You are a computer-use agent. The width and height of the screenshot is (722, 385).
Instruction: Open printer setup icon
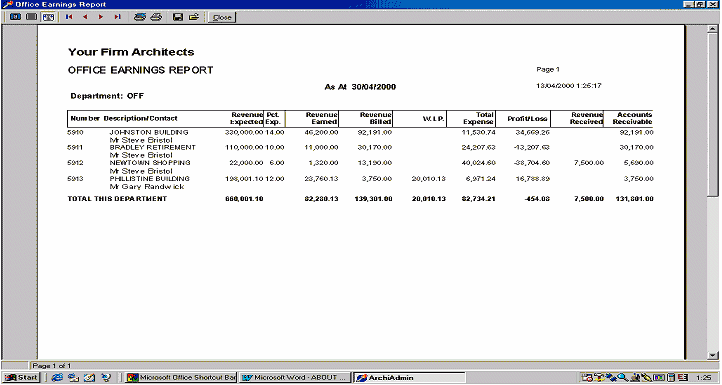pyautogui.click(x=140, y=17)
